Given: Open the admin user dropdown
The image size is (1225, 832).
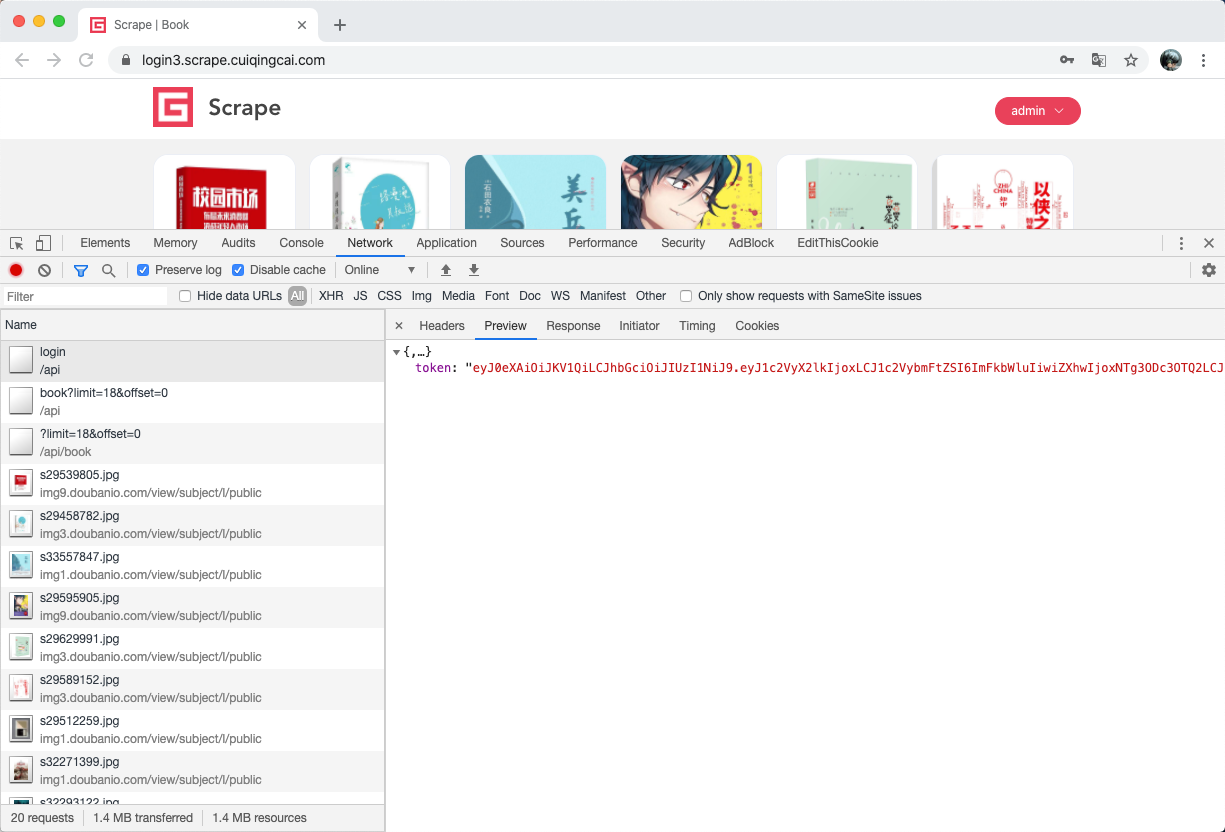Looking at the screenshot, I should pyautogui.click(x=1038, y=111).
